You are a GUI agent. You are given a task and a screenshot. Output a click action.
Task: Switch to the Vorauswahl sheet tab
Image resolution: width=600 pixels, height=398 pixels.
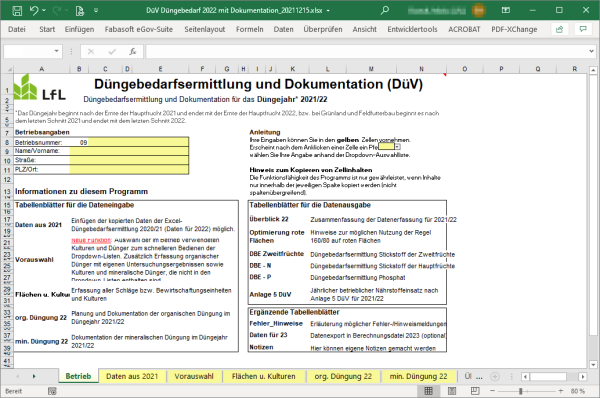[x=194, y=377]
